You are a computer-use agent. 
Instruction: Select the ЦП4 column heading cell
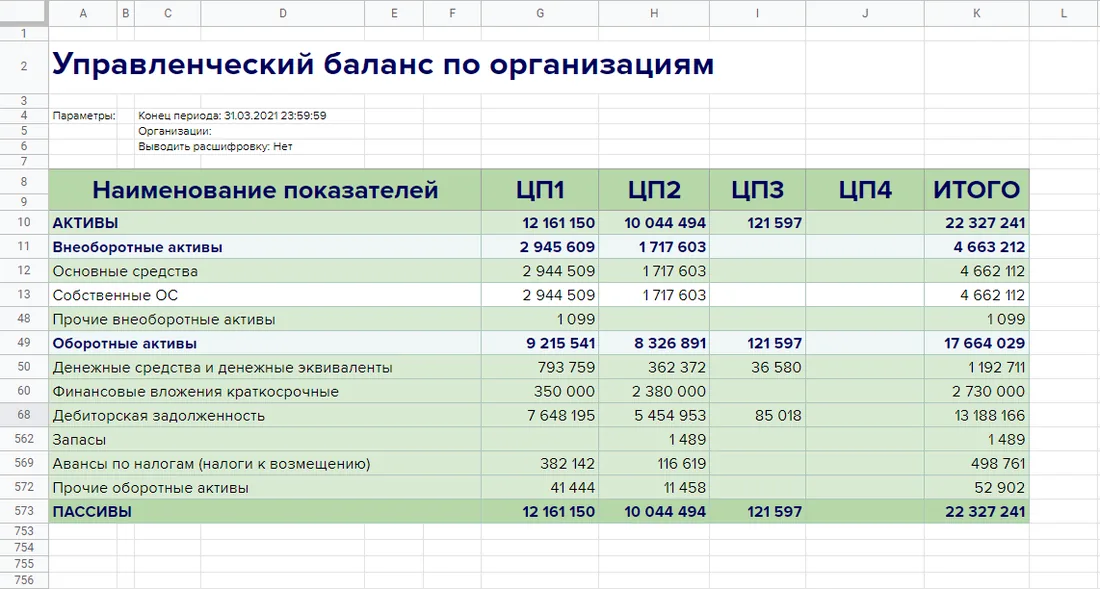(x=865, y=189)
